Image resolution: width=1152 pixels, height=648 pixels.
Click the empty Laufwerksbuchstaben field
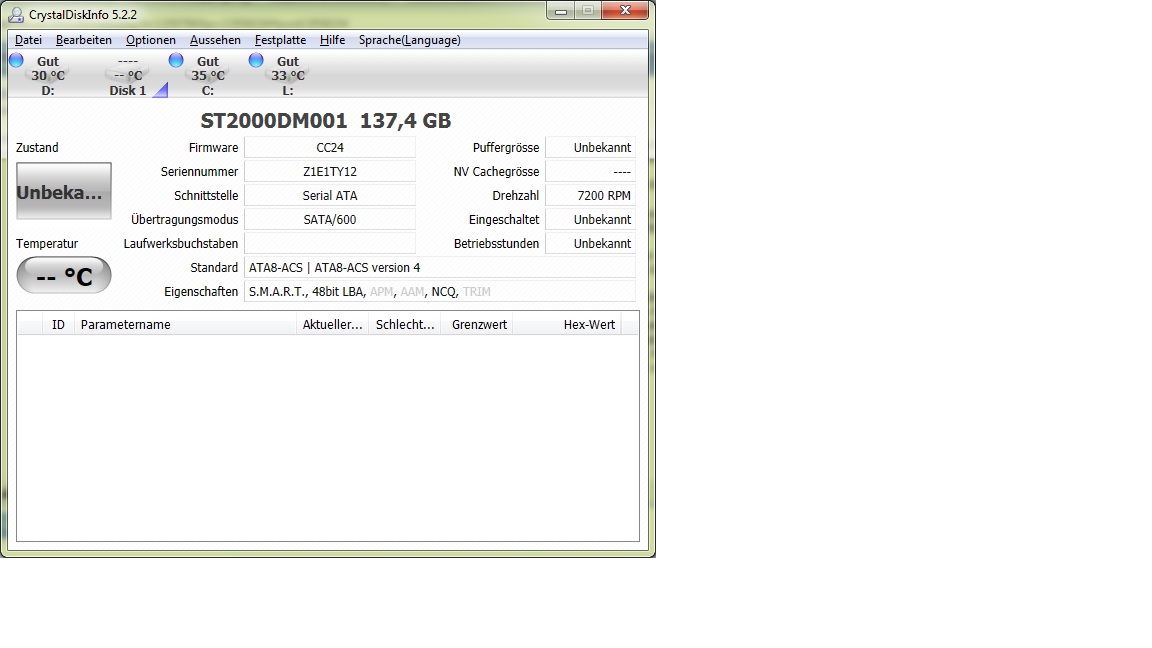click(330, 243)
